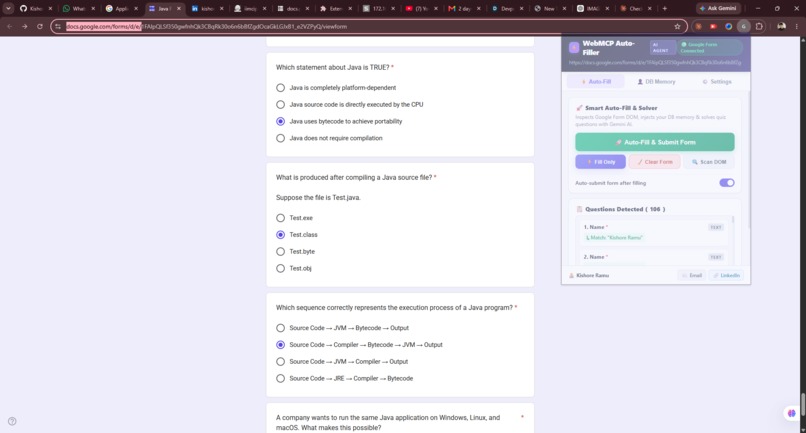The image size is (806, 433).
Task: Open the LinkedIn link in panel footer
Action: coord(726,275)
